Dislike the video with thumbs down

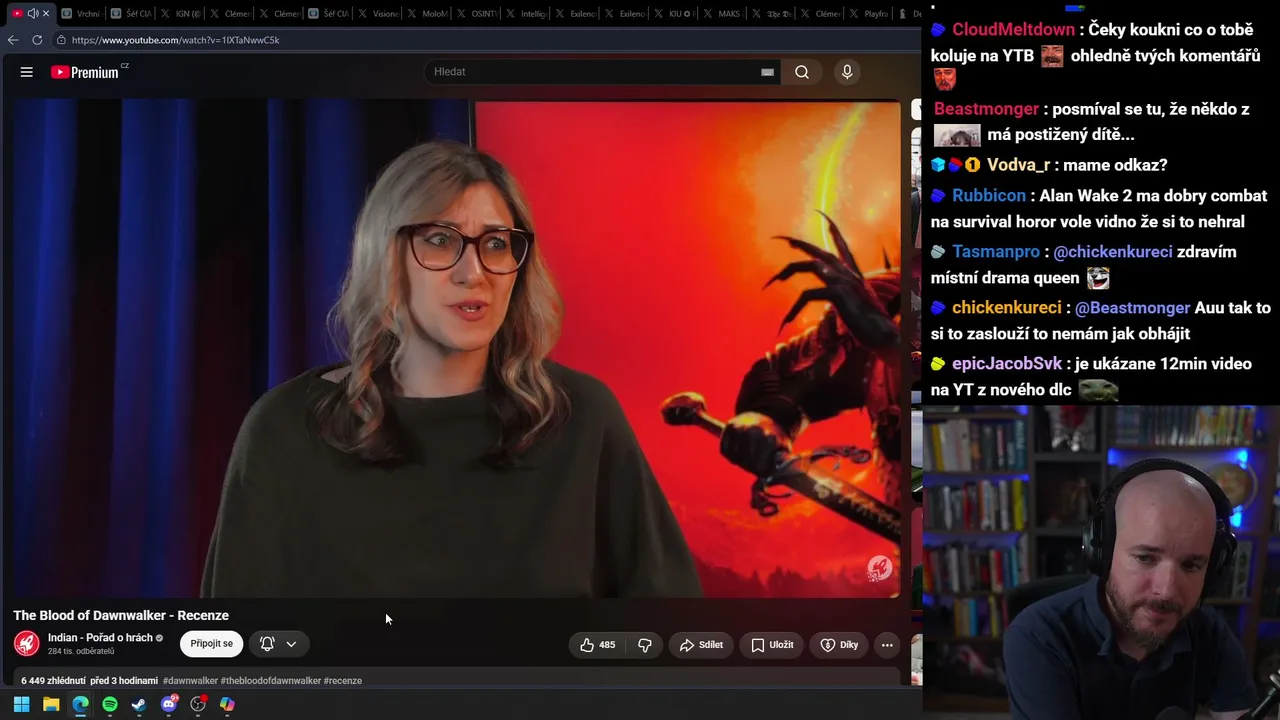[645, 645]
